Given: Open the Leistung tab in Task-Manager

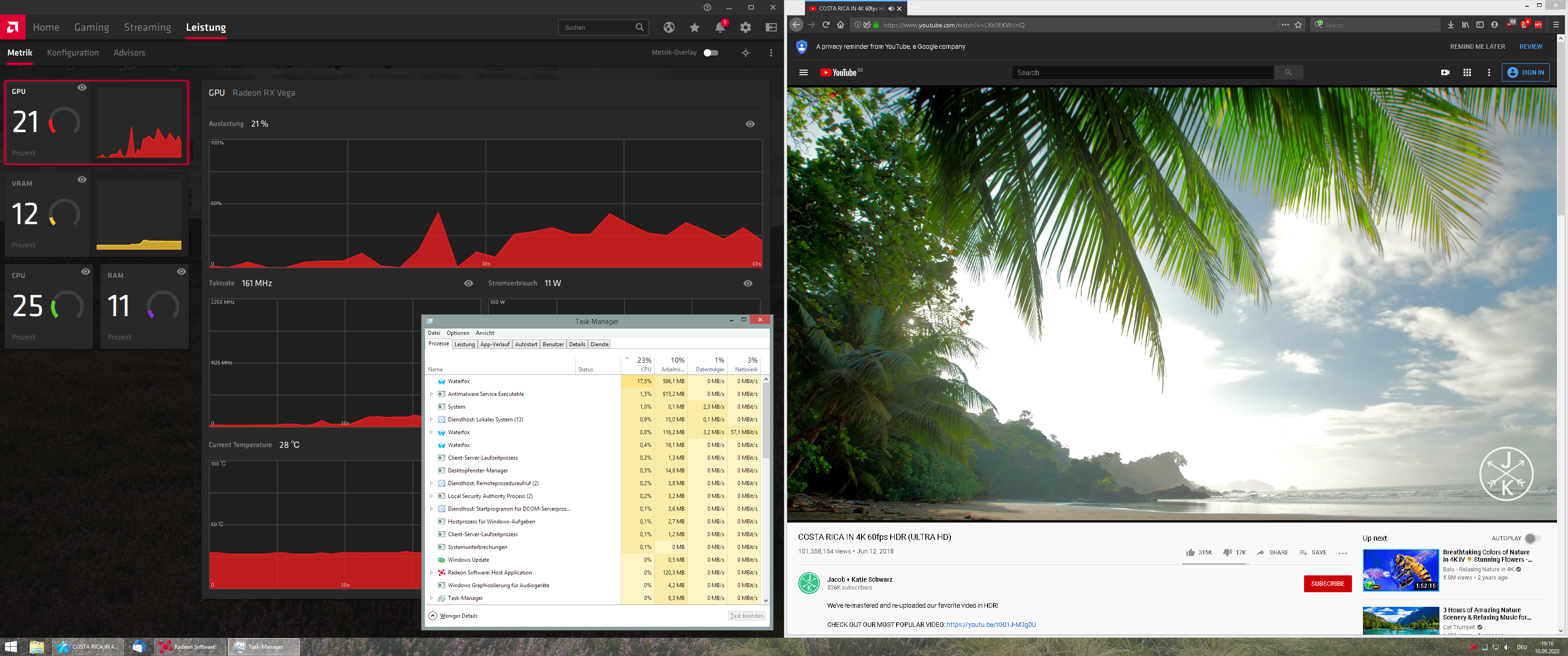Looking at the screenshot, I should (464, 344).
